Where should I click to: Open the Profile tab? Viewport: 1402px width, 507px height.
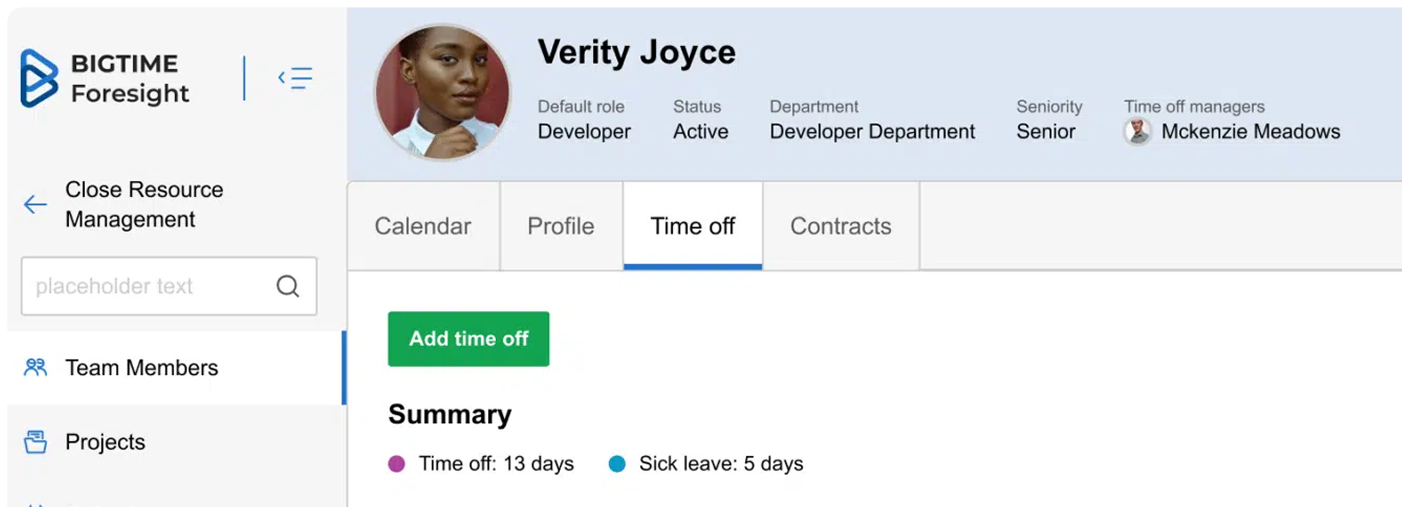(561, 226)
